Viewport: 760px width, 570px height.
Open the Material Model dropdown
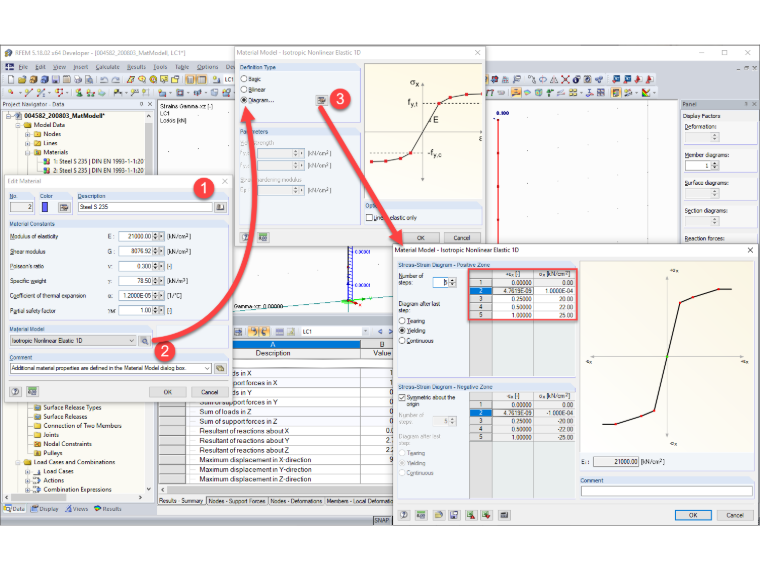pos(131,341)
